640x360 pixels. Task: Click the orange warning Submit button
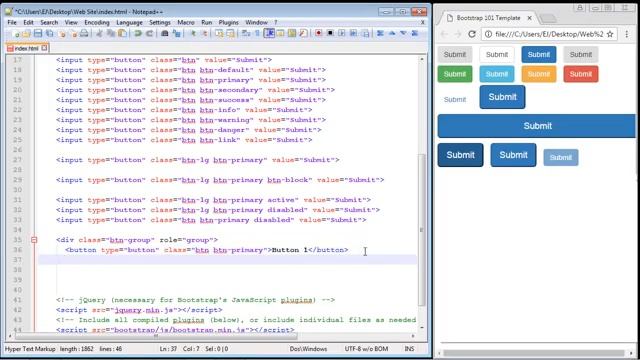[x=539, y=74]
